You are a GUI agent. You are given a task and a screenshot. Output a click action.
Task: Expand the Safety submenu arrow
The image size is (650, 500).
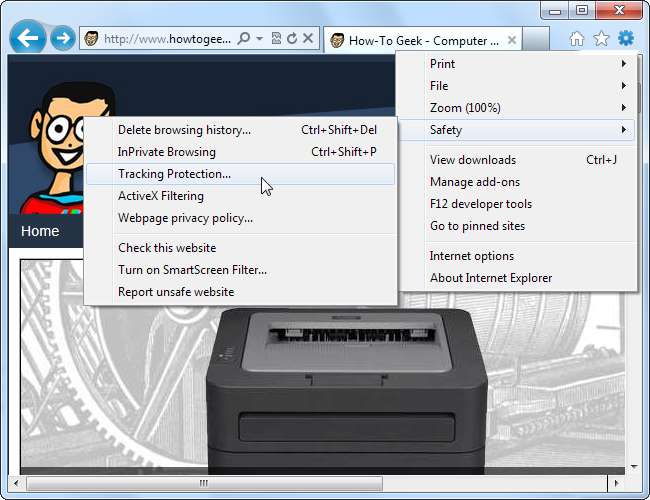click(623, 130)
